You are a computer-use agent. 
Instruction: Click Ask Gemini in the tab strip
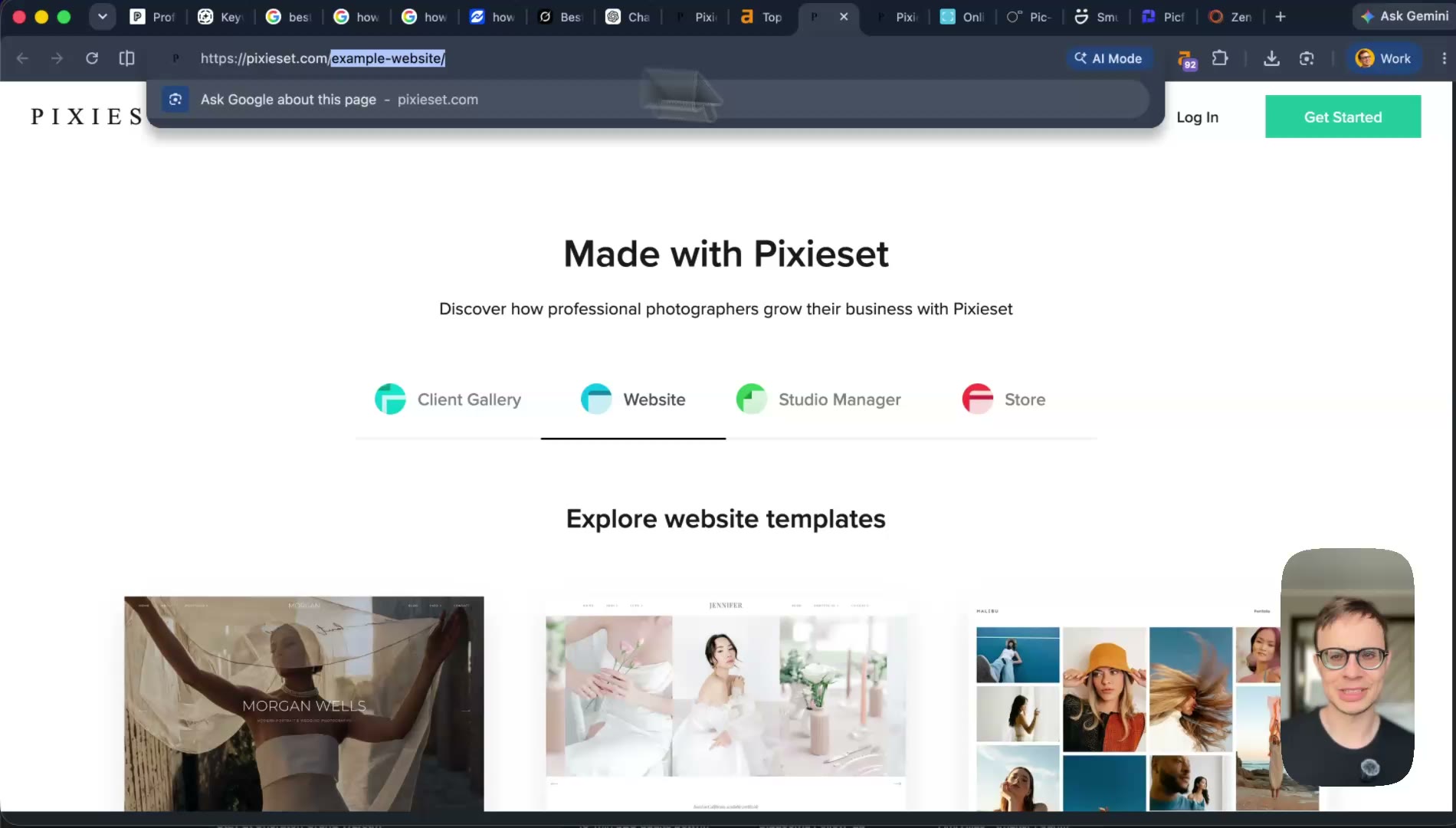pos(1404,16)
